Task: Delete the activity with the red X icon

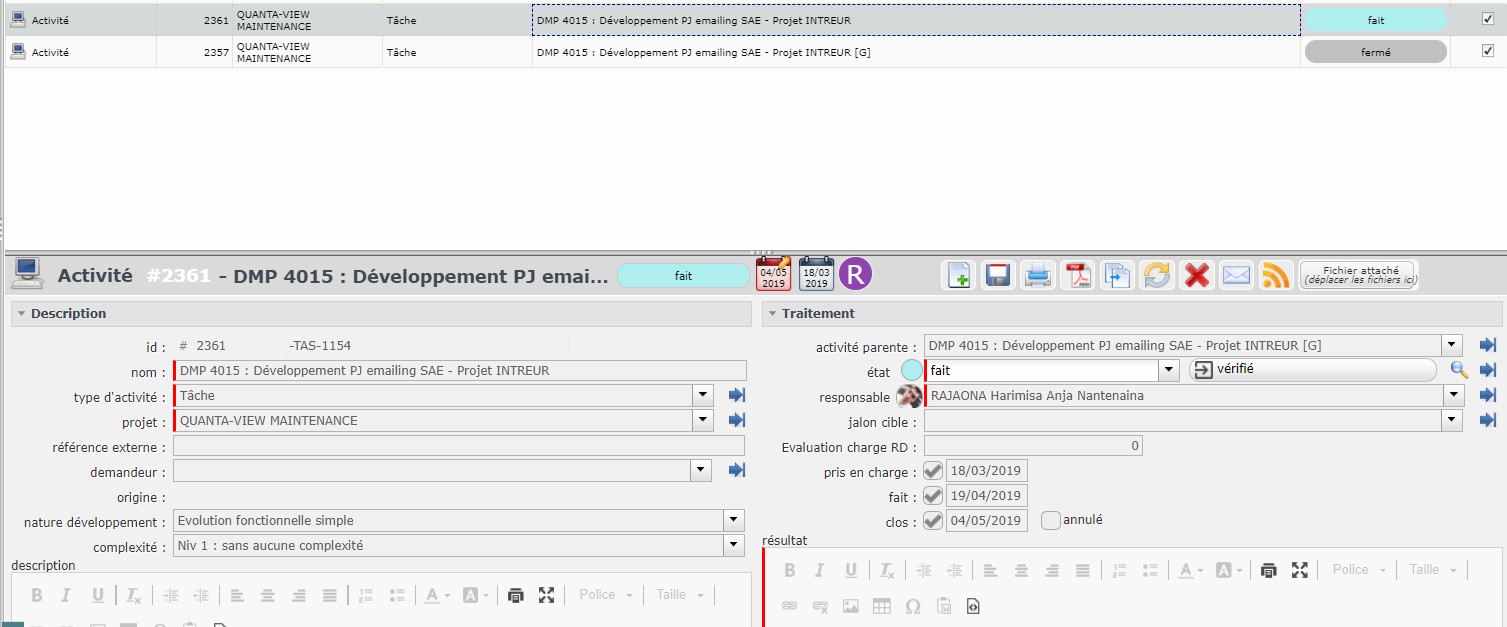Action: 1197,275
